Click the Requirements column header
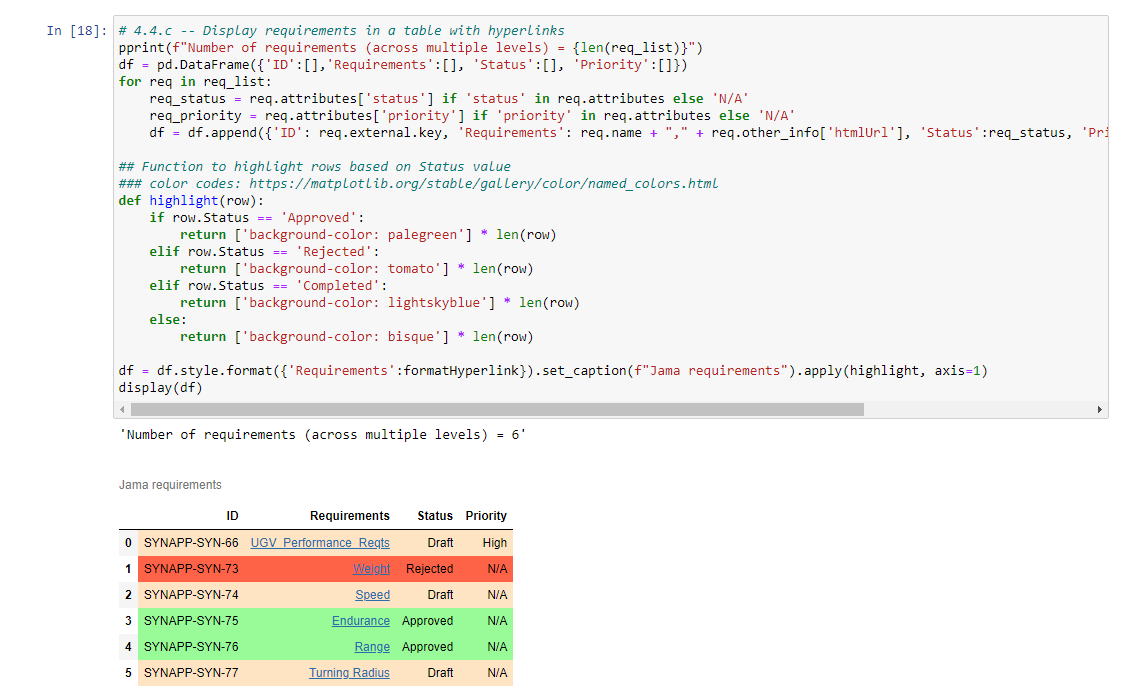1121x696 pixels. tap(350, 516)
